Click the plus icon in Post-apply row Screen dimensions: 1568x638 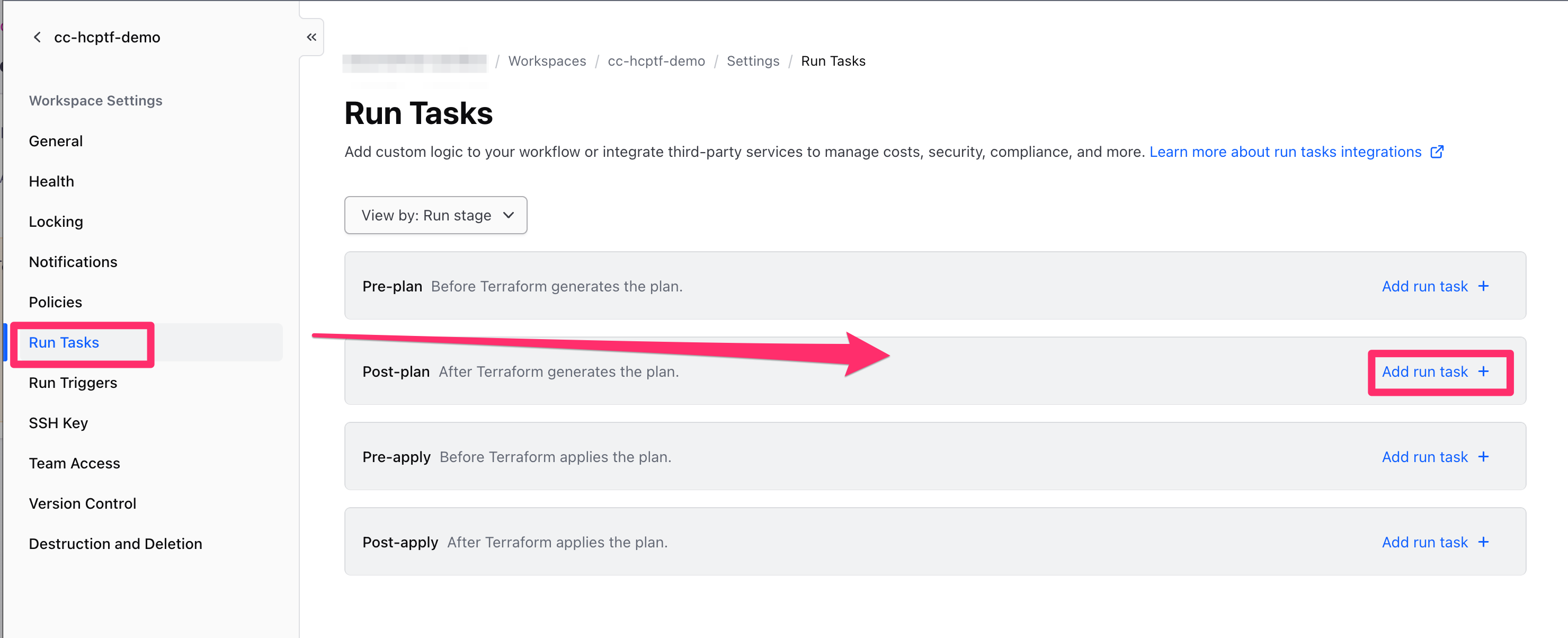1483,542
